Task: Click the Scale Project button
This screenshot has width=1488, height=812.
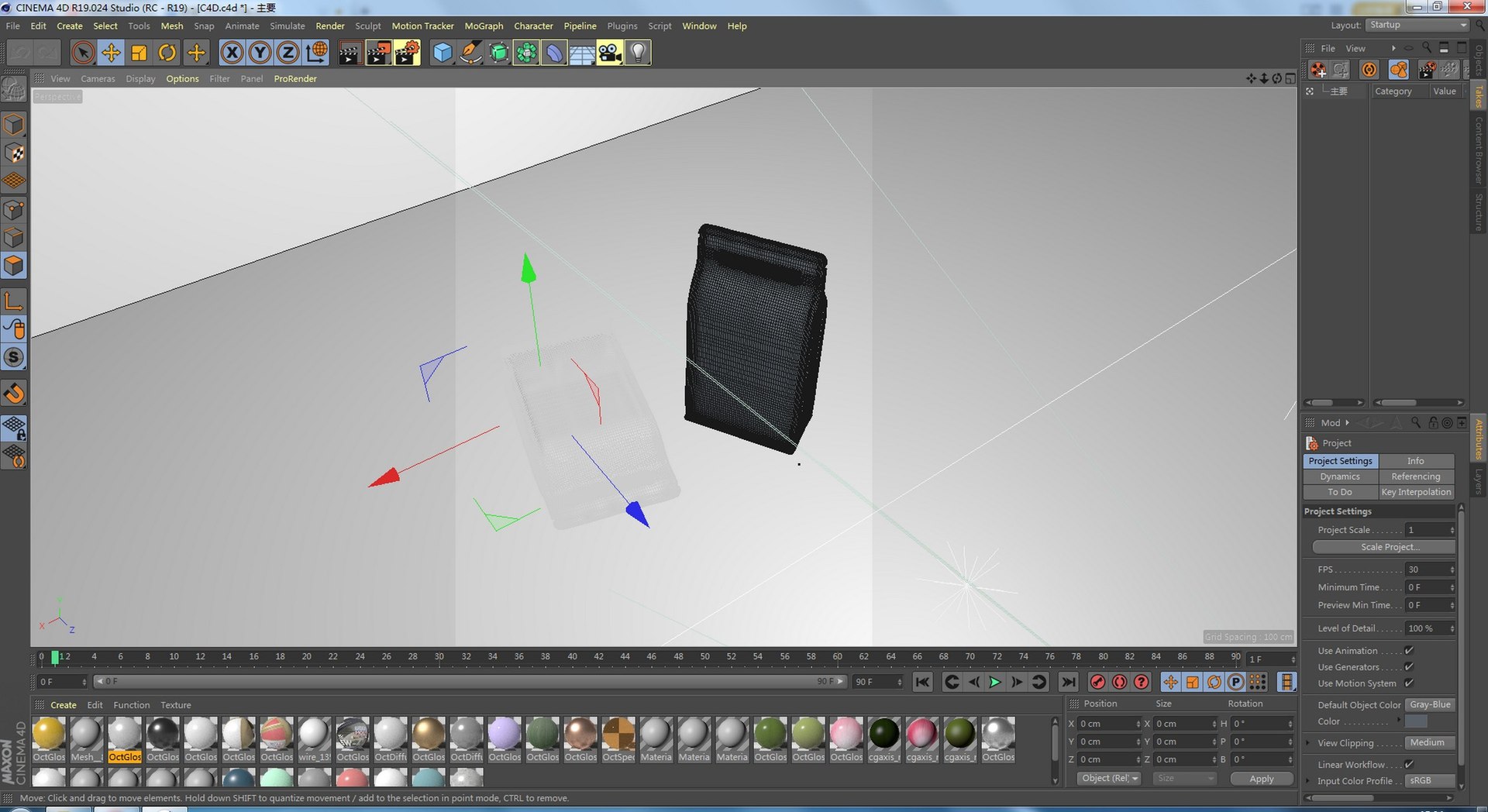Action: (1384, 547)
